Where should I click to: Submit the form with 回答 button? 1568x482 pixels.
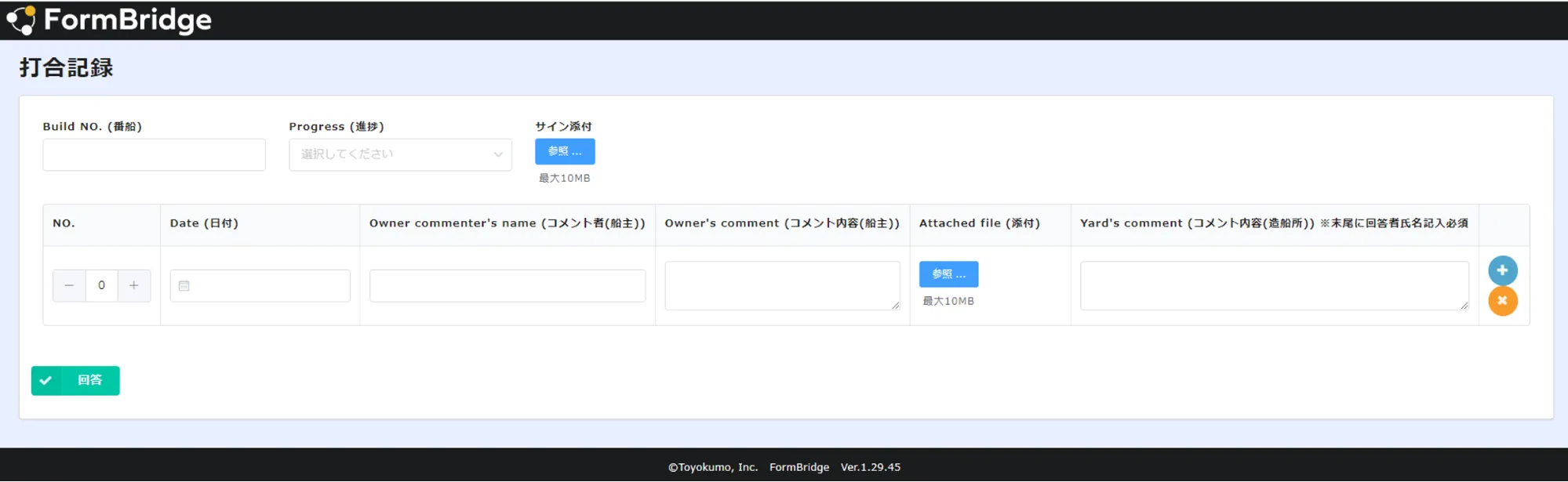click(x=75, y=380)
